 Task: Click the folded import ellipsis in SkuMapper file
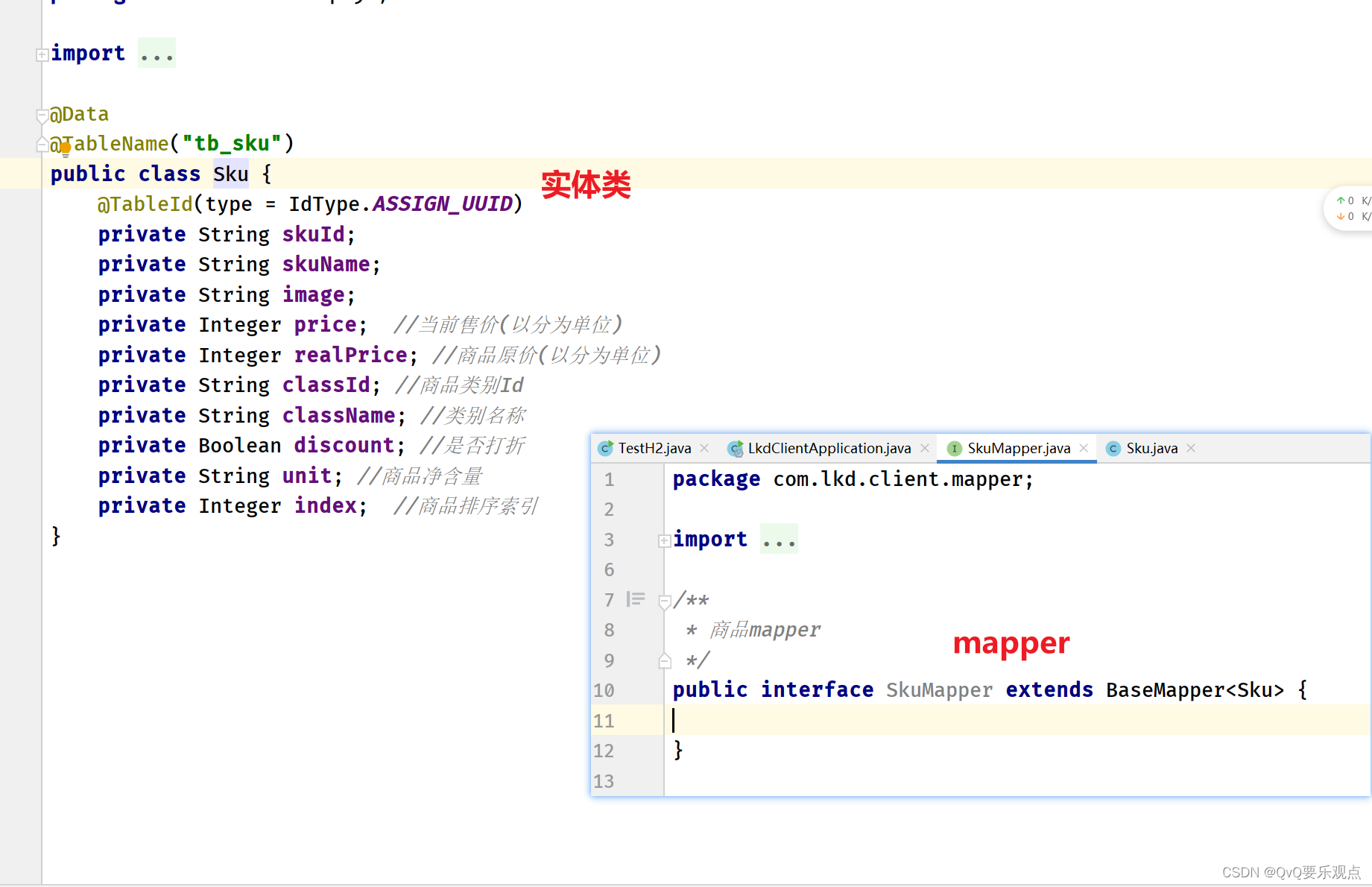pos(779,540)
